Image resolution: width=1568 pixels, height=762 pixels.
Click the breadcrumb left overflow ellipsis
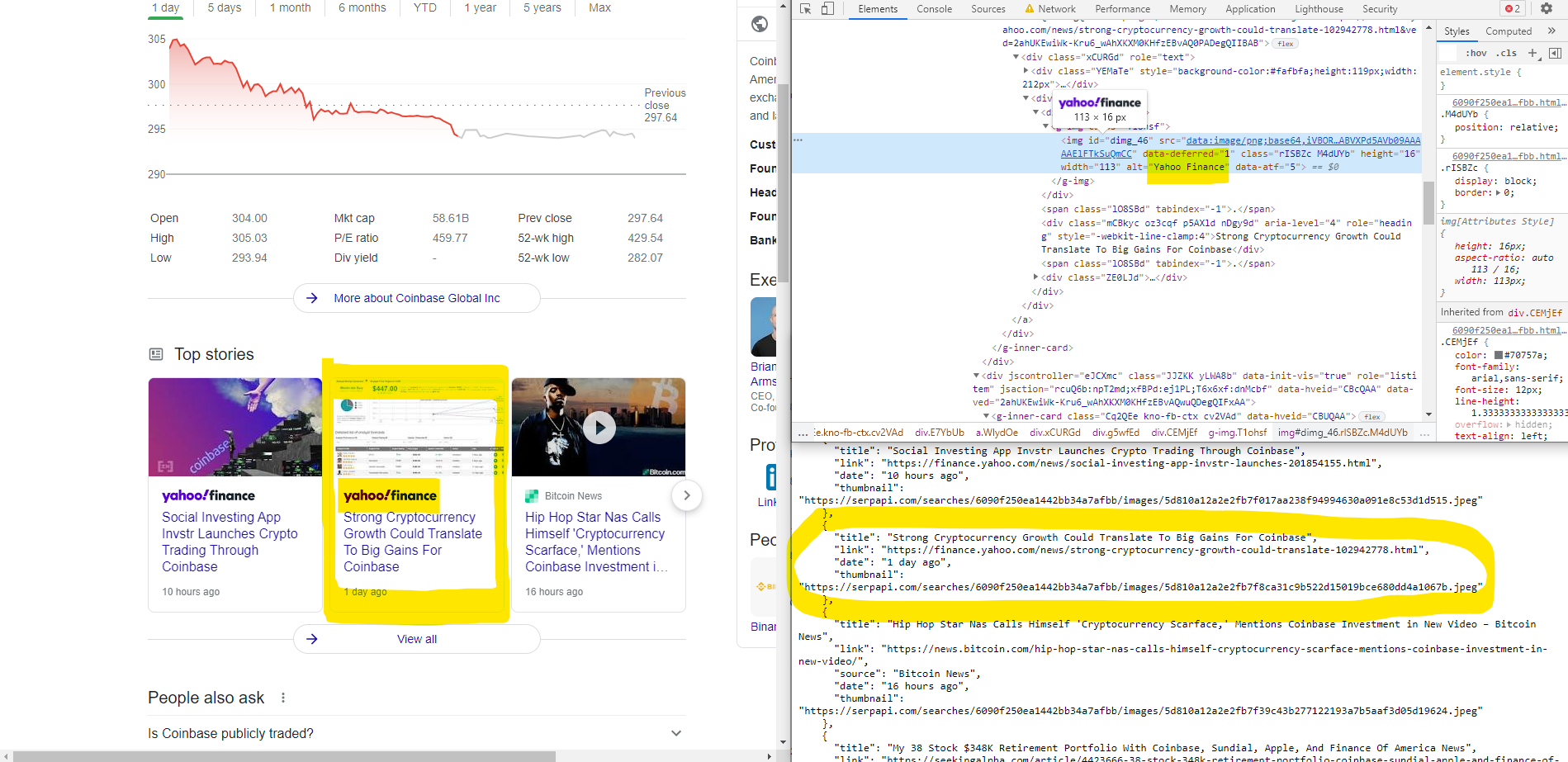click(x=803, y=433)
